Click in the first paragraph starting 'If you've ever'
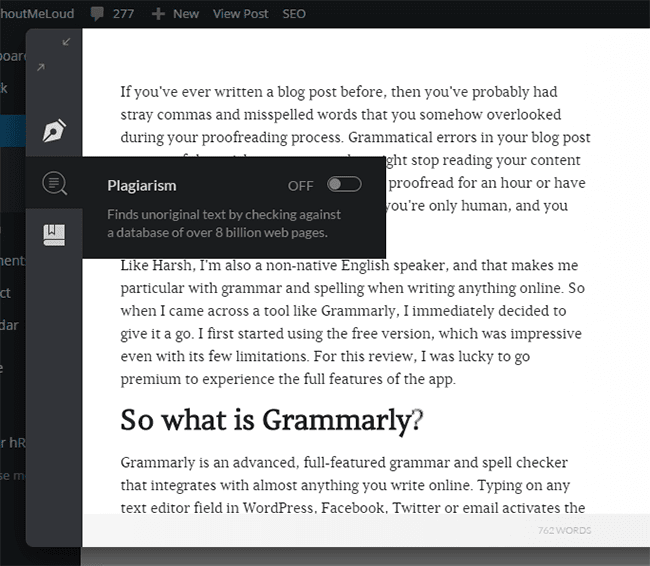The width and height of the screenshot is (650, 566). pos(355,113)
